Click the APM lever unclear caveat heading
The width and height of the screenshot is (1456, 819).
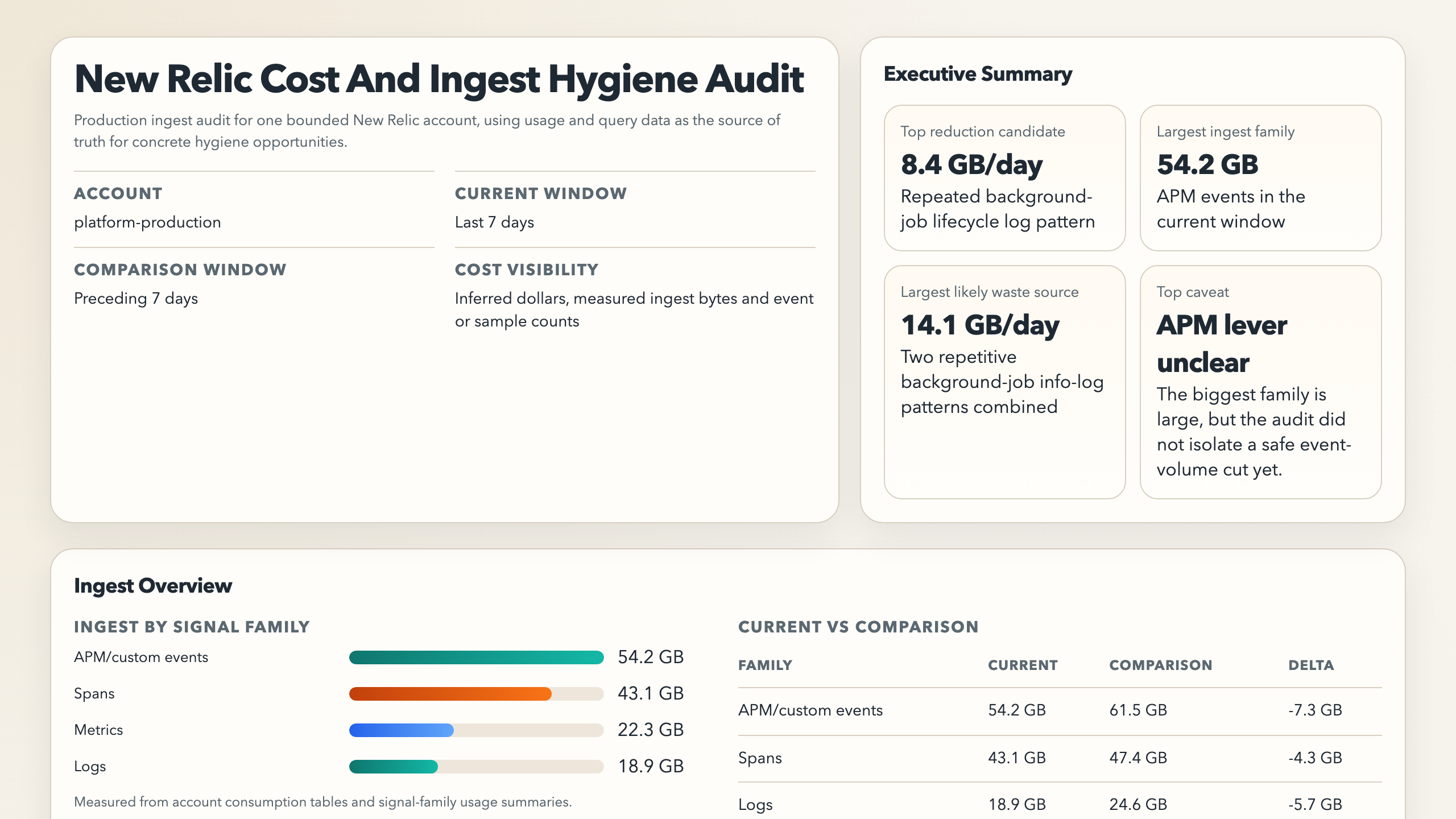coord(1222,344)
